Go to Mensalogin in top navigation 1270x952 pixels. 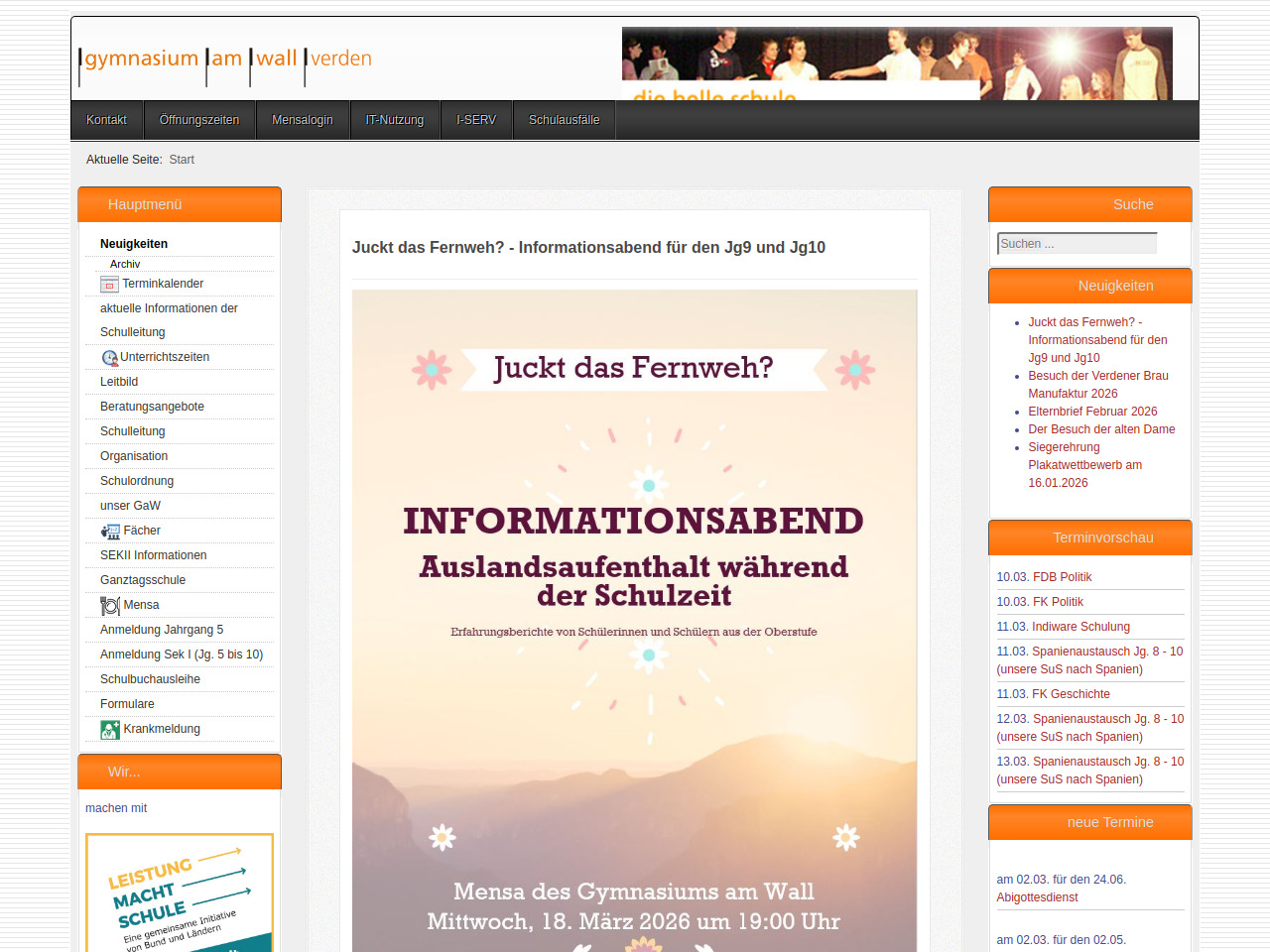pos(303,120)
